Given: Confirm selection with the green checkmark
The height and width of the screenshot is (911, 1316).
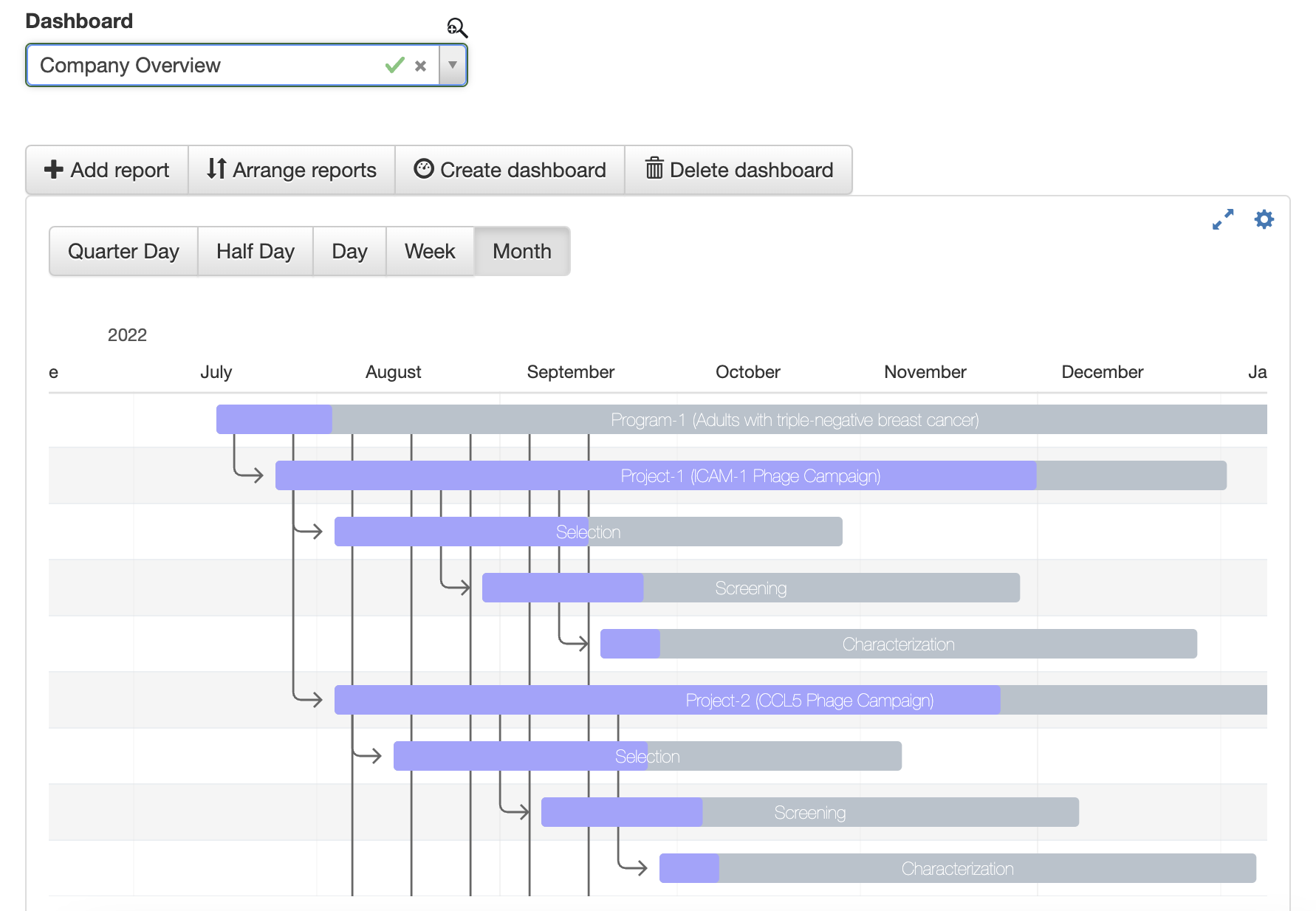Looking at the screenshot, I should 394,66.
